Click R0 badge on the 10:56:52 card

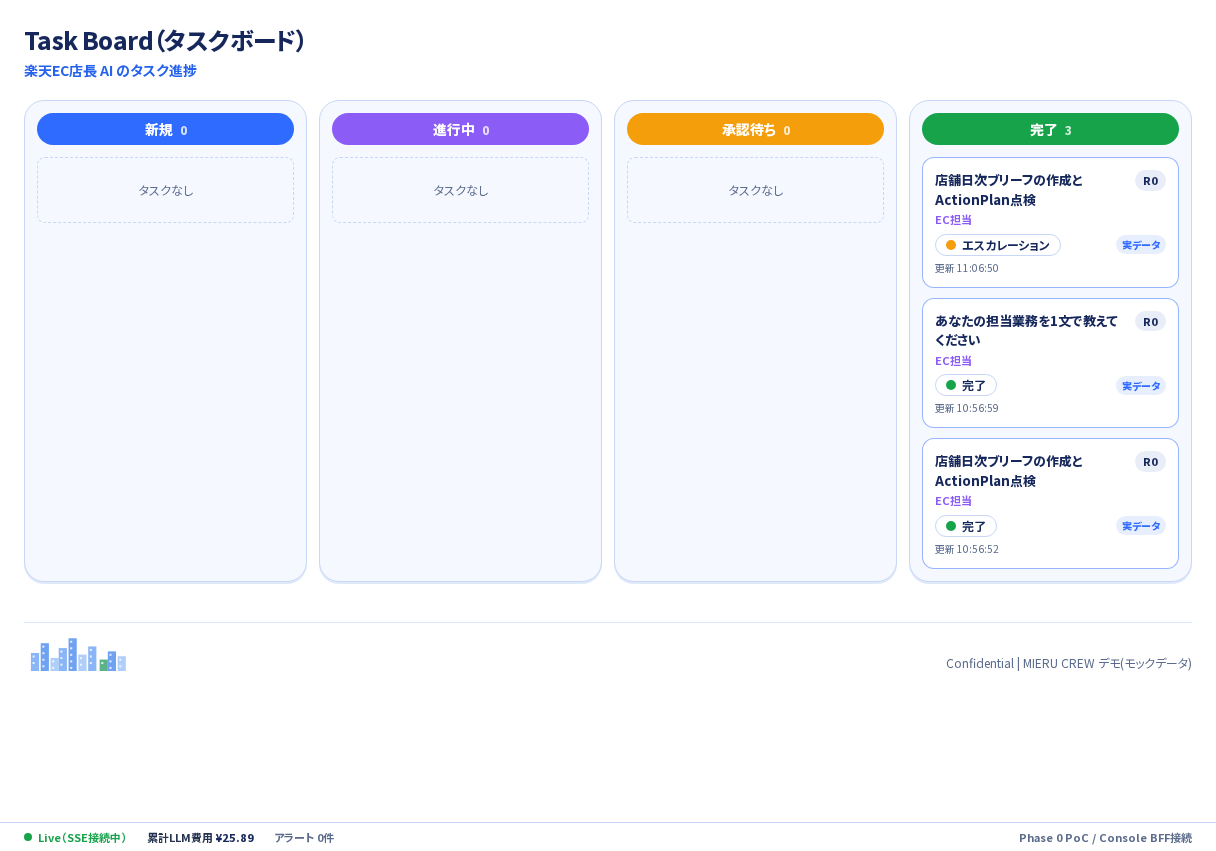[x=1150, y=461]
